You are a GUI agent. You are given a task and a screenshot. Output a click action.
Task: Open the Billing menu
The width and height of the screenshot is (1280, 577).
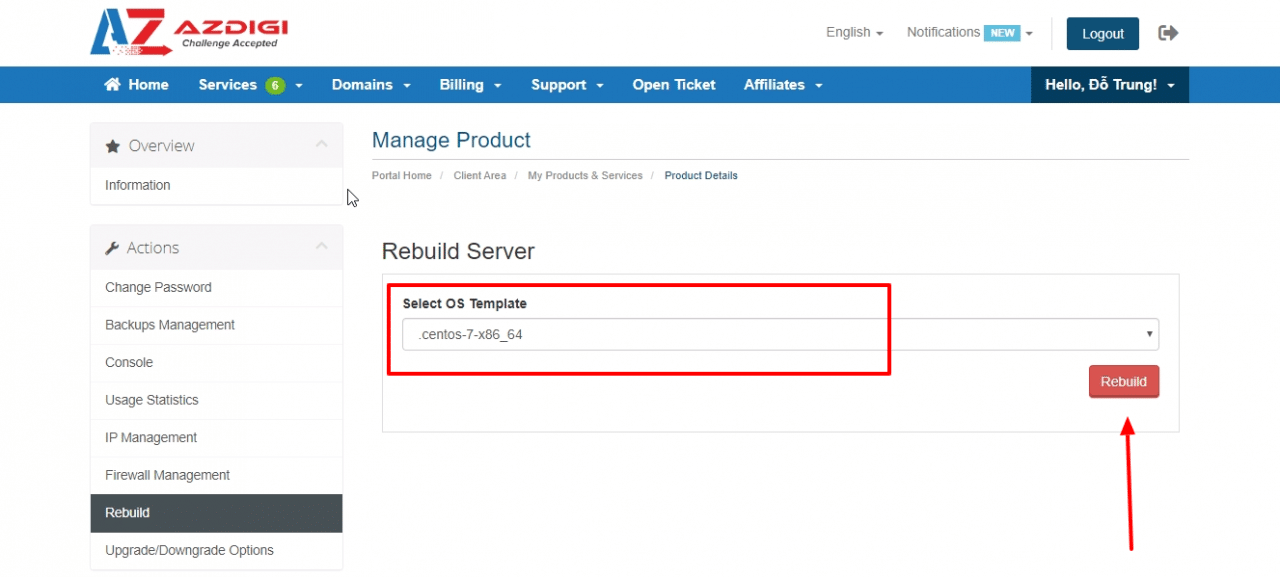tap(470, 85)
